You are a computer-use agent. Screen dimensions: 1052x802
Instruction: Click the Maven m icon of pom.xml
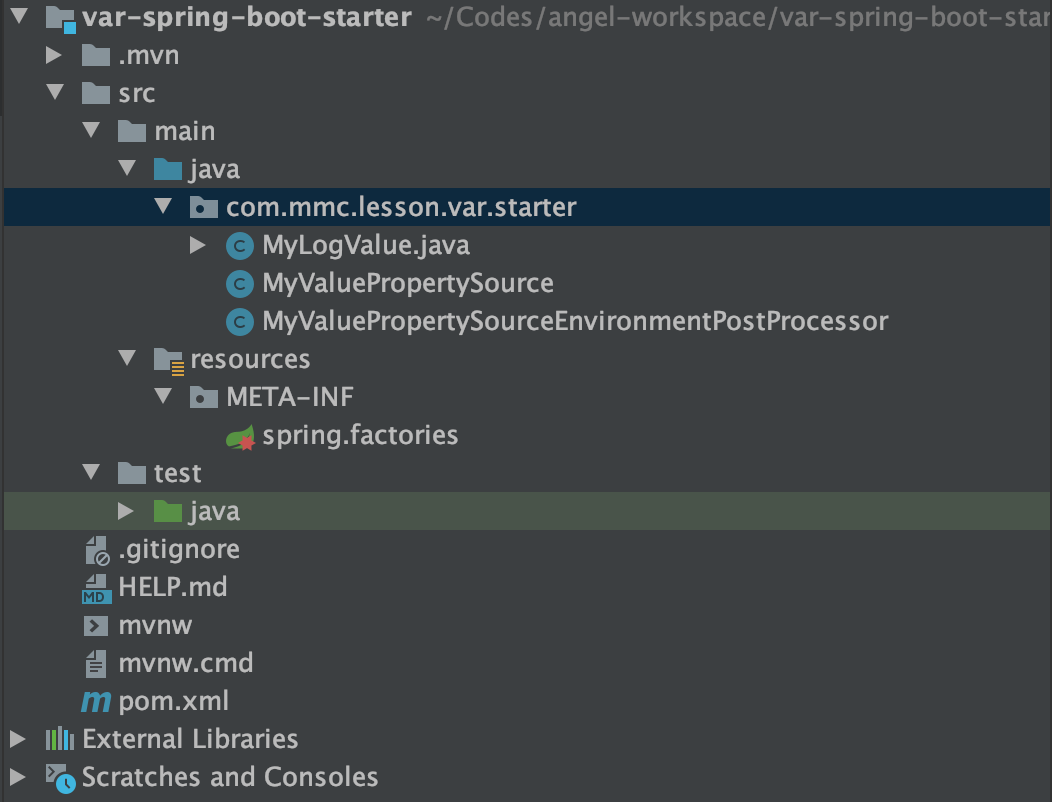[96, 702]
